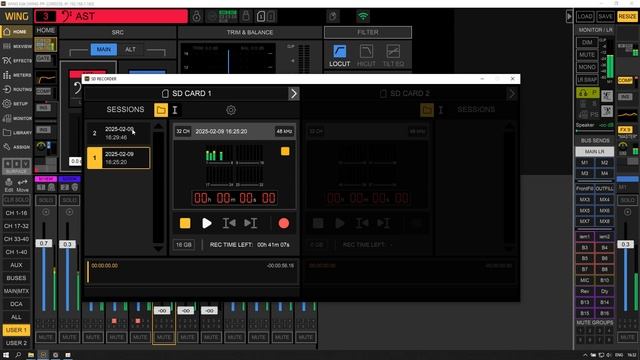This screenshot has width=640, height=360.
Task: Open the Routing page in sidebar
Action: click(16, 89)
